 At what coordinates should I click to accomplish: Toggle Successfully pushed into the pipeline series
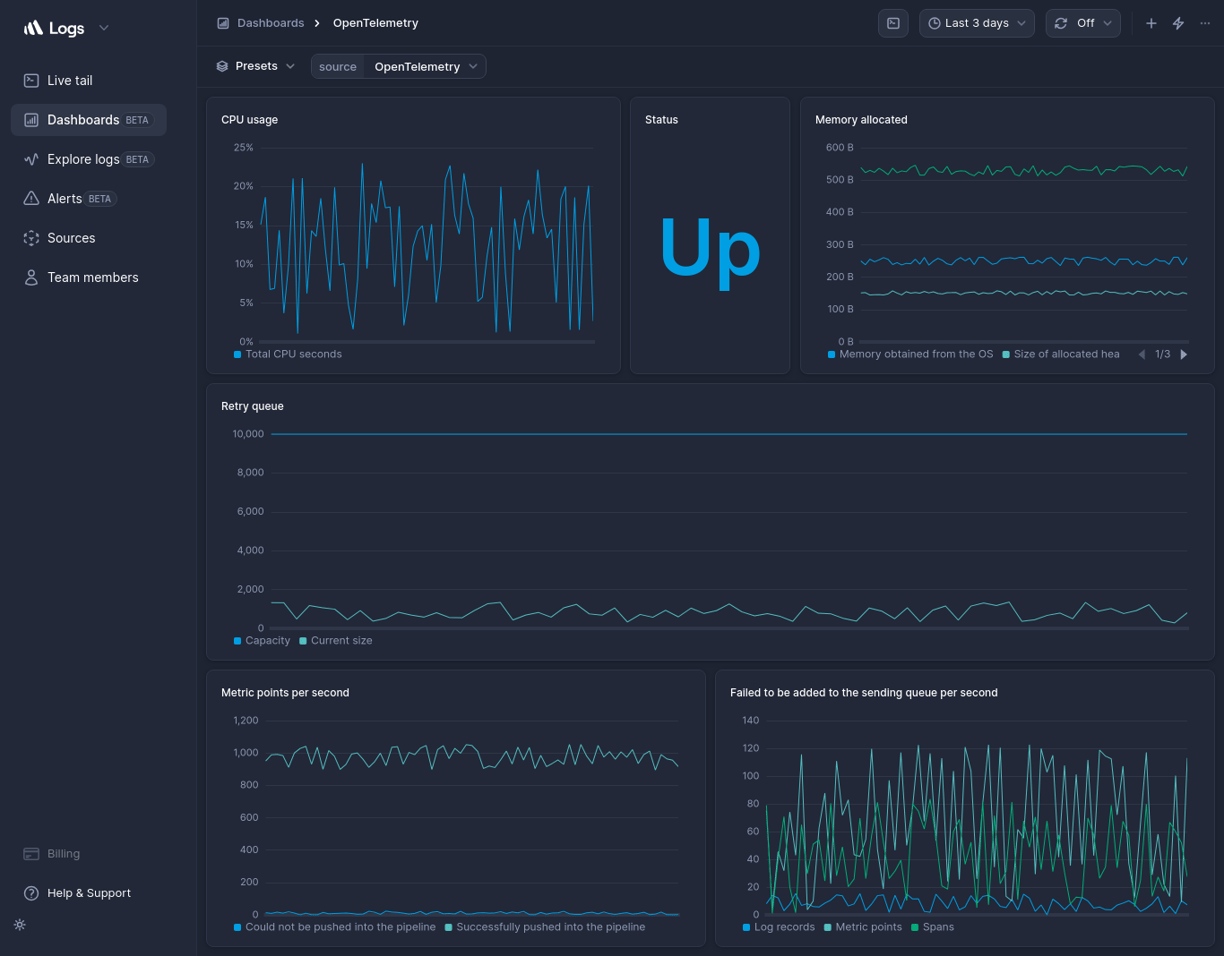pyautogui.click(x=545, y=927)
